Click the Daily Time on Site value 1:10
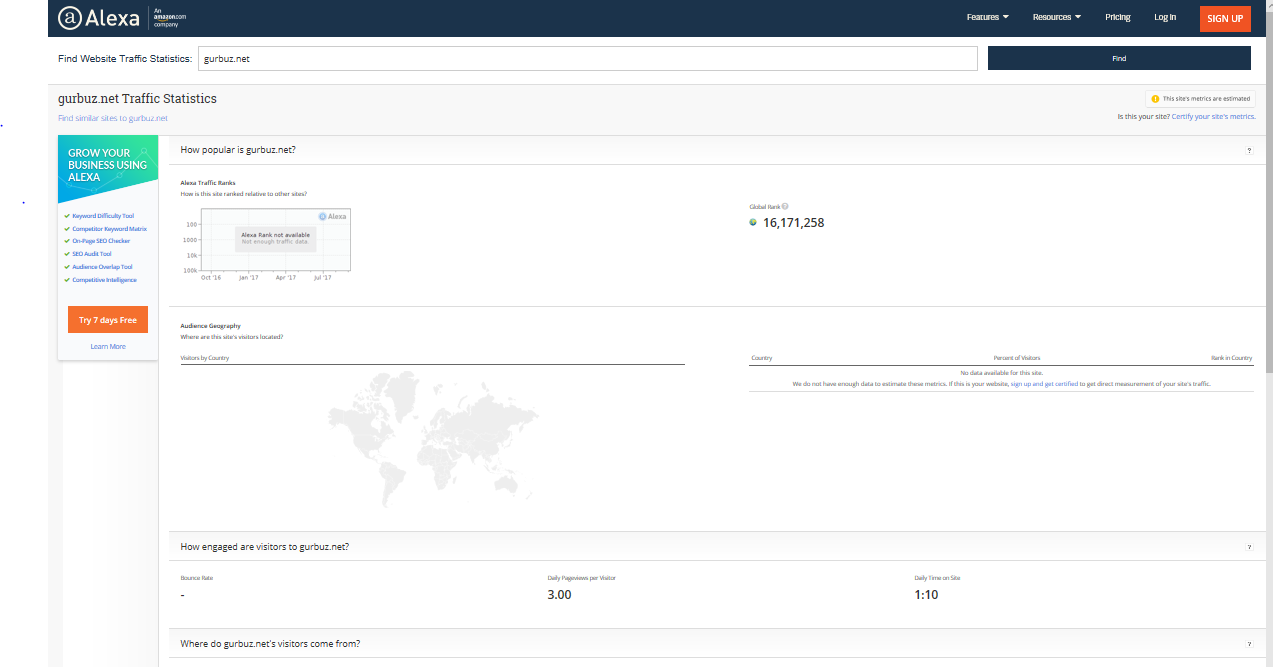The width and height of the screenshot is (1273, 667). coord(926,595)
